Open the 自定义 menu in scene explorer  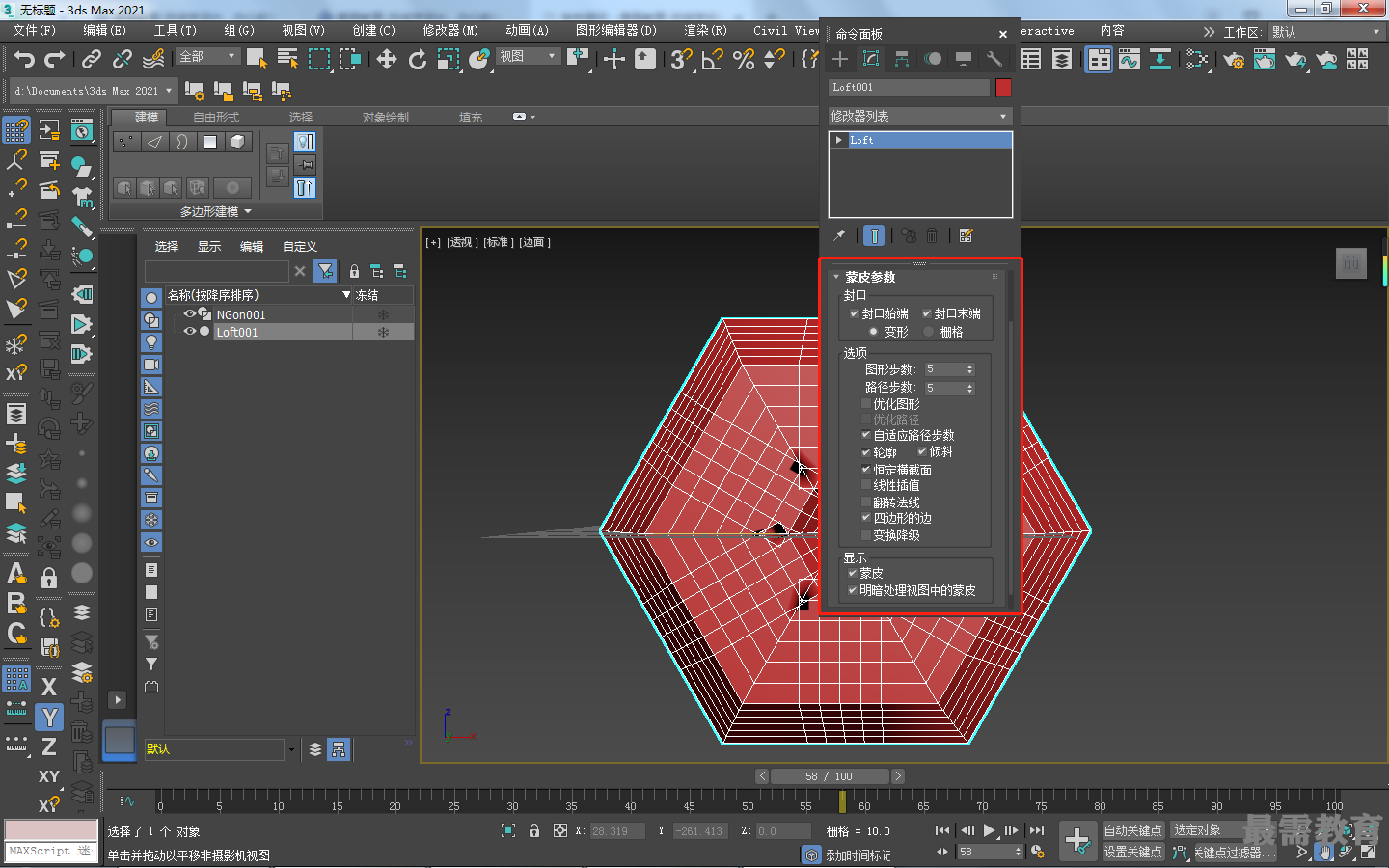300,247
